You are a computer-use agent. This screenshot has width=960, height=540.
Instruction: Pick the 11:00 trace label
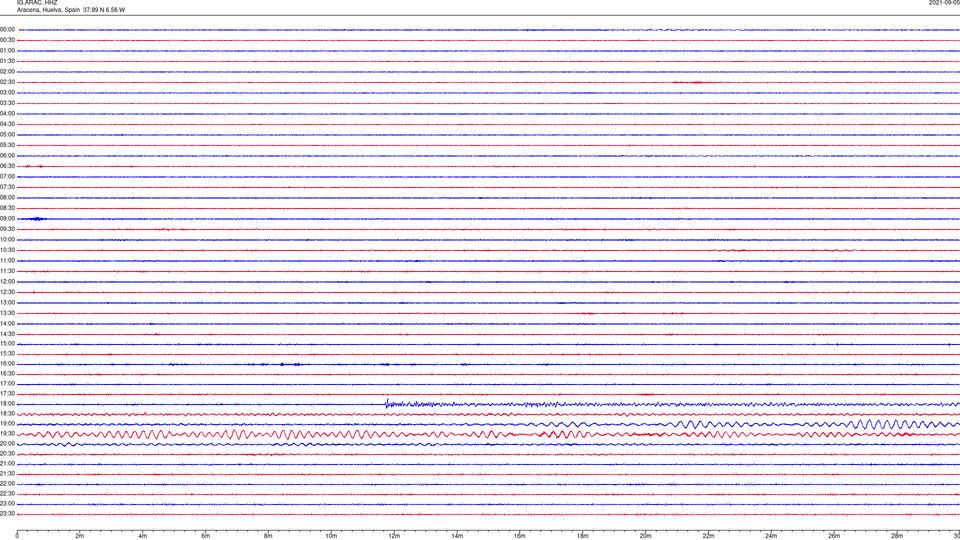point(7,260)
